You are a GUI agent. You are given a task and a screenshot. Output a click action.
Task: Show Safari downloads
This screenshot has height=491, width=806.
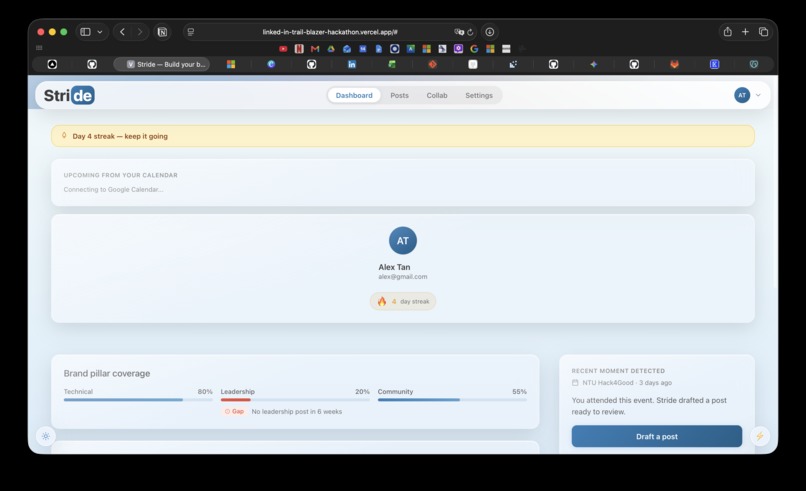[489, 32]
